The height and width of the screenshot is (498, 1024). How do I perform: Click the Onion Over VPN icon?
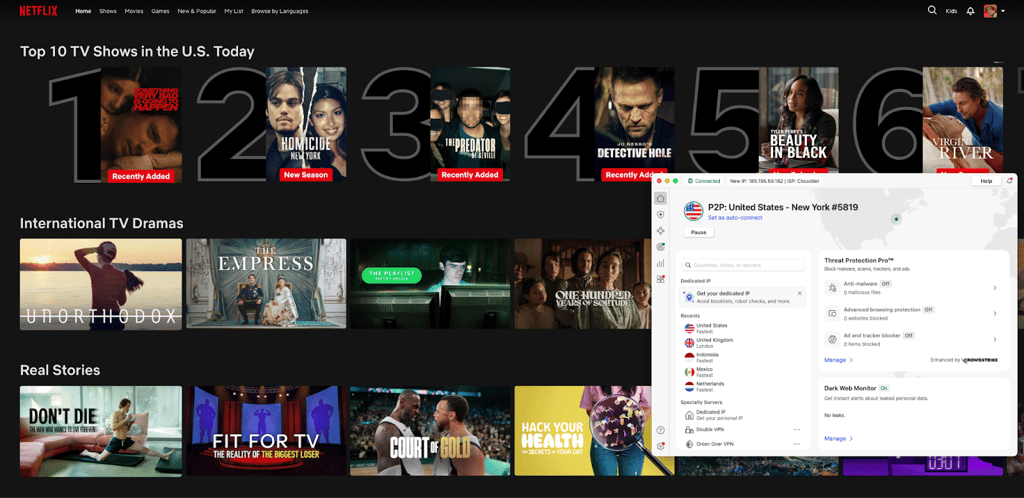(689, 444)
